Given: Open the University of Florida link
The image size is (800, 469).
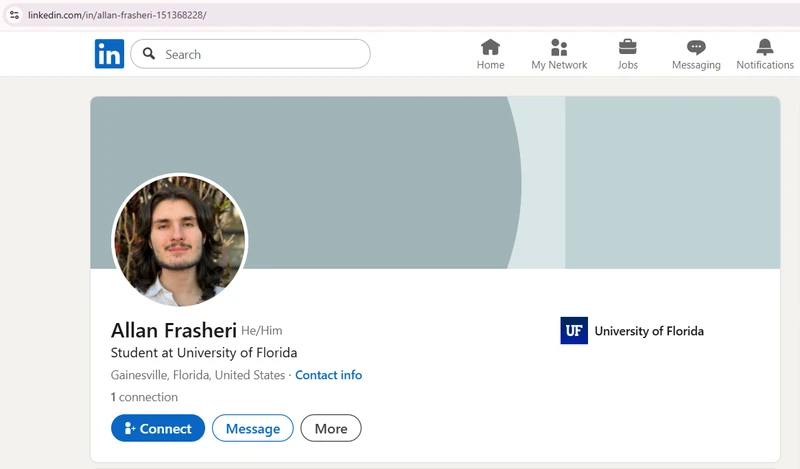Looking at the screenshot, I should pos(649,331).
